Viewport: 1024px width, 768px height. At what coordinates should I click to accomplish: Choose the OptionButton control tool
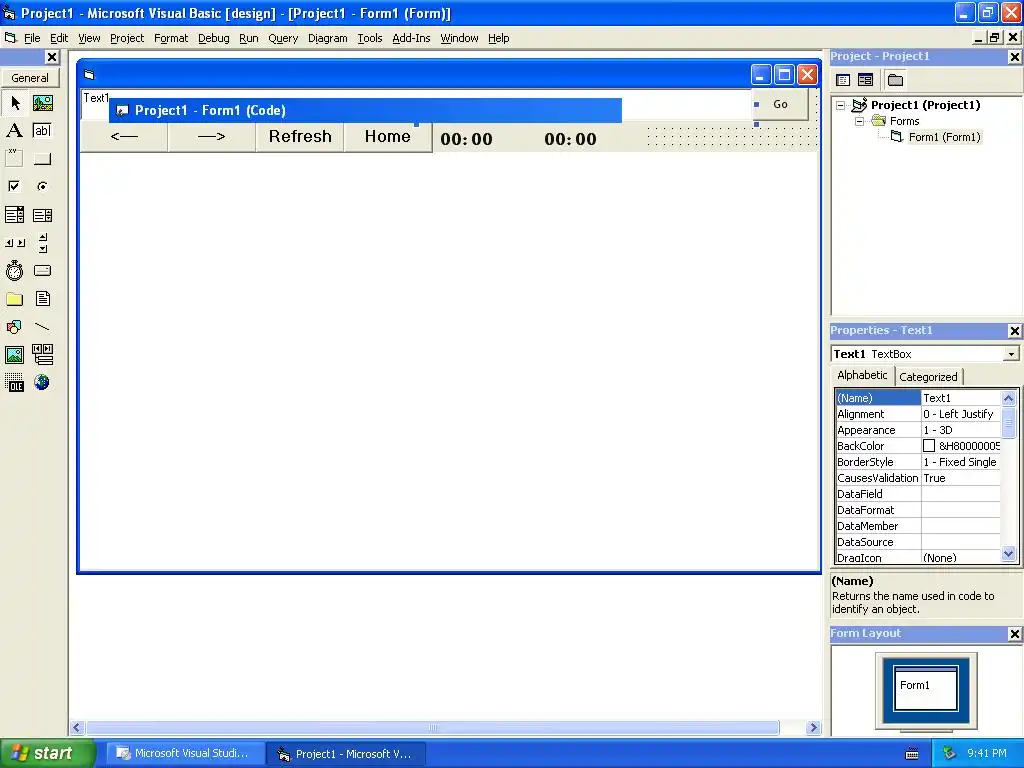pos(42,187)
